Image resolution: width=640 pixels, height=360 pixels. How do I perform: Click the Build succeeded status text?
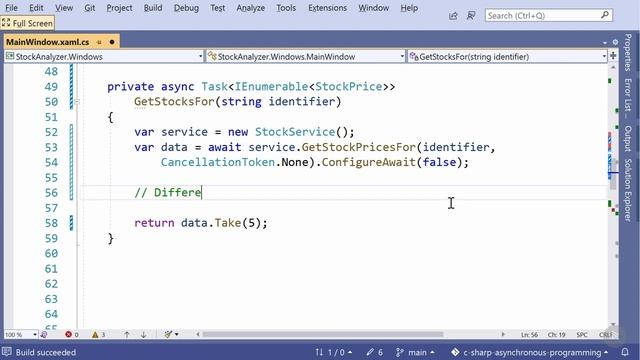pos(46,352)
